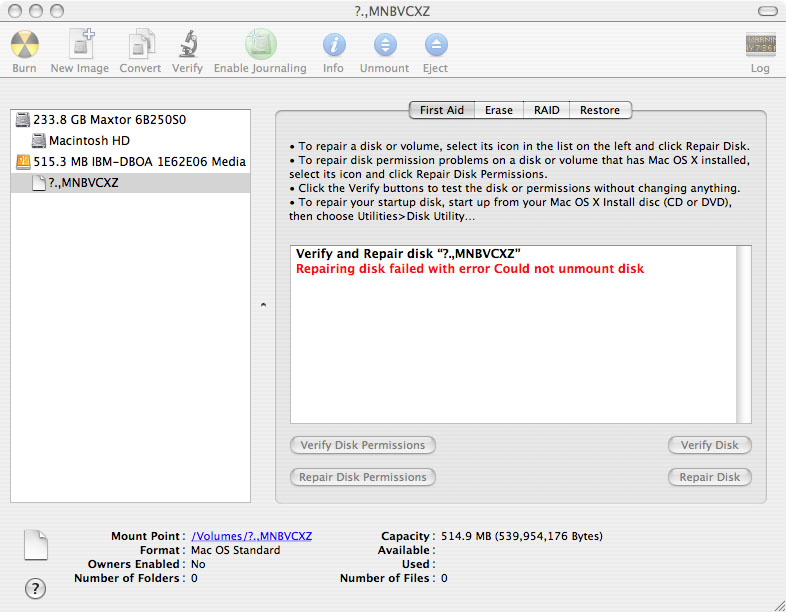This screenshot has width=786, height=612.
Task: Unmount the selected volume via toolbar
Action: (385, 45)
